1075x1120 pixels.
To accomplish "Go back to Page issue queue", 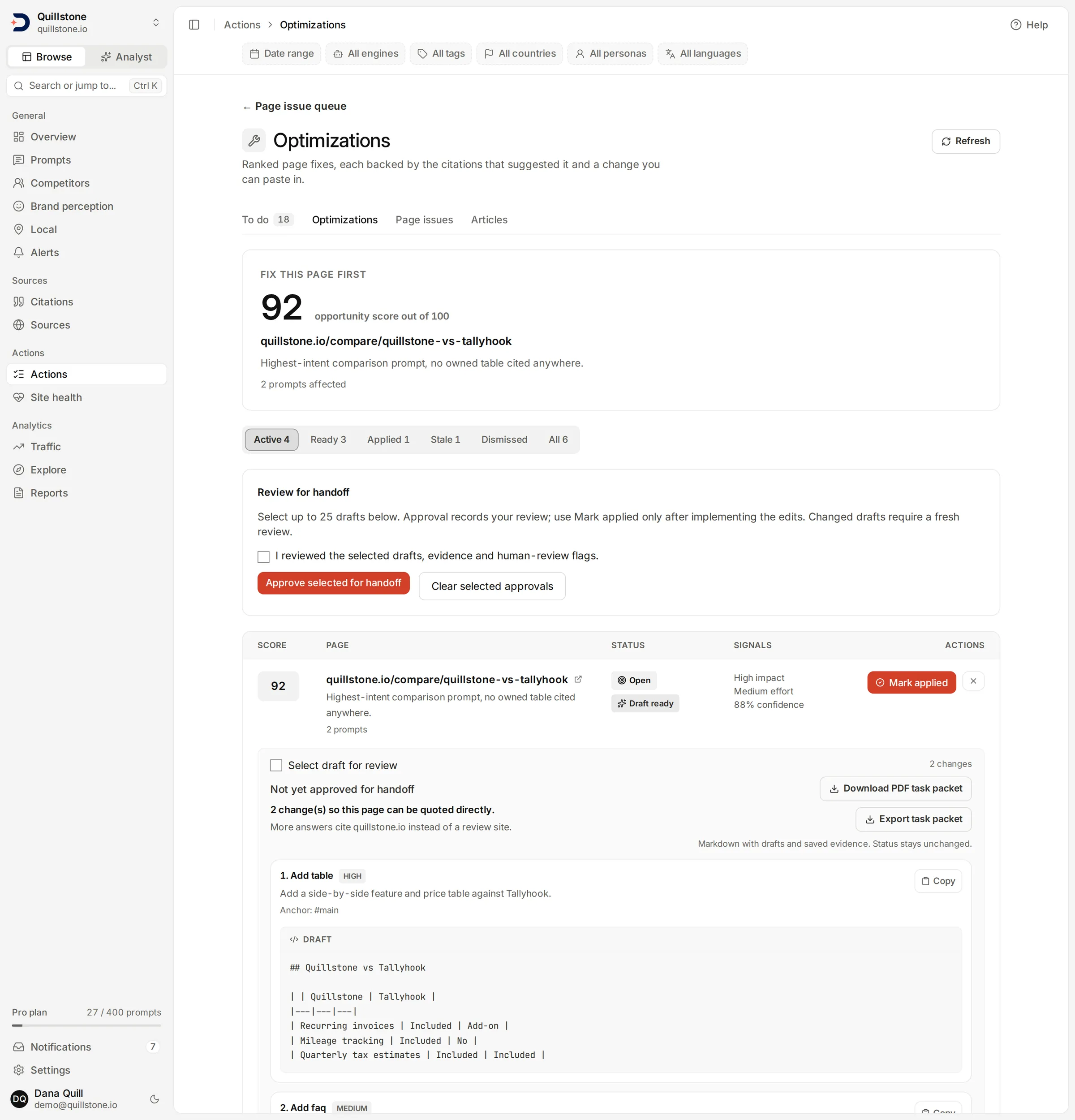I will point(294,106).
